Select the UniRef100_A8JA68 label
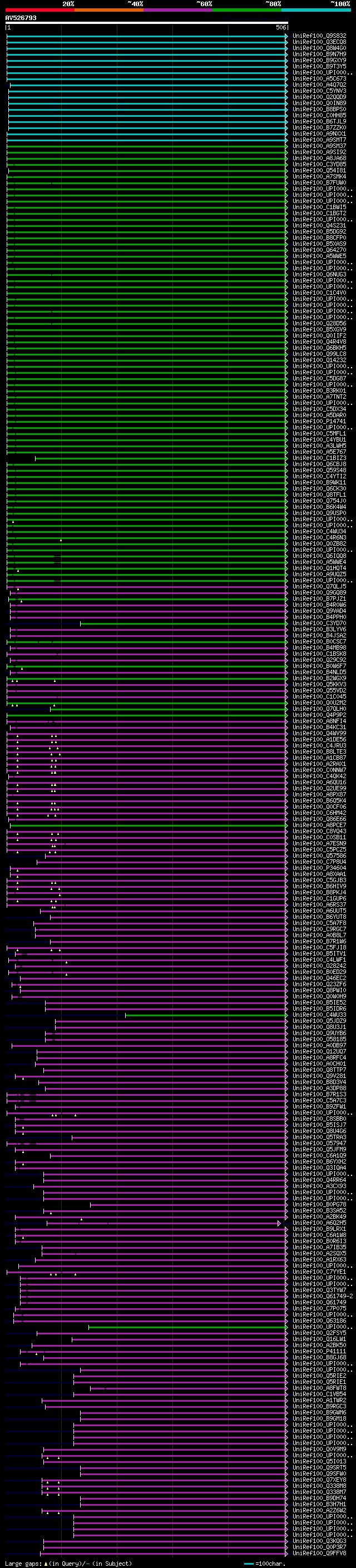The image size is (356, 1568). tap(319, 159)
